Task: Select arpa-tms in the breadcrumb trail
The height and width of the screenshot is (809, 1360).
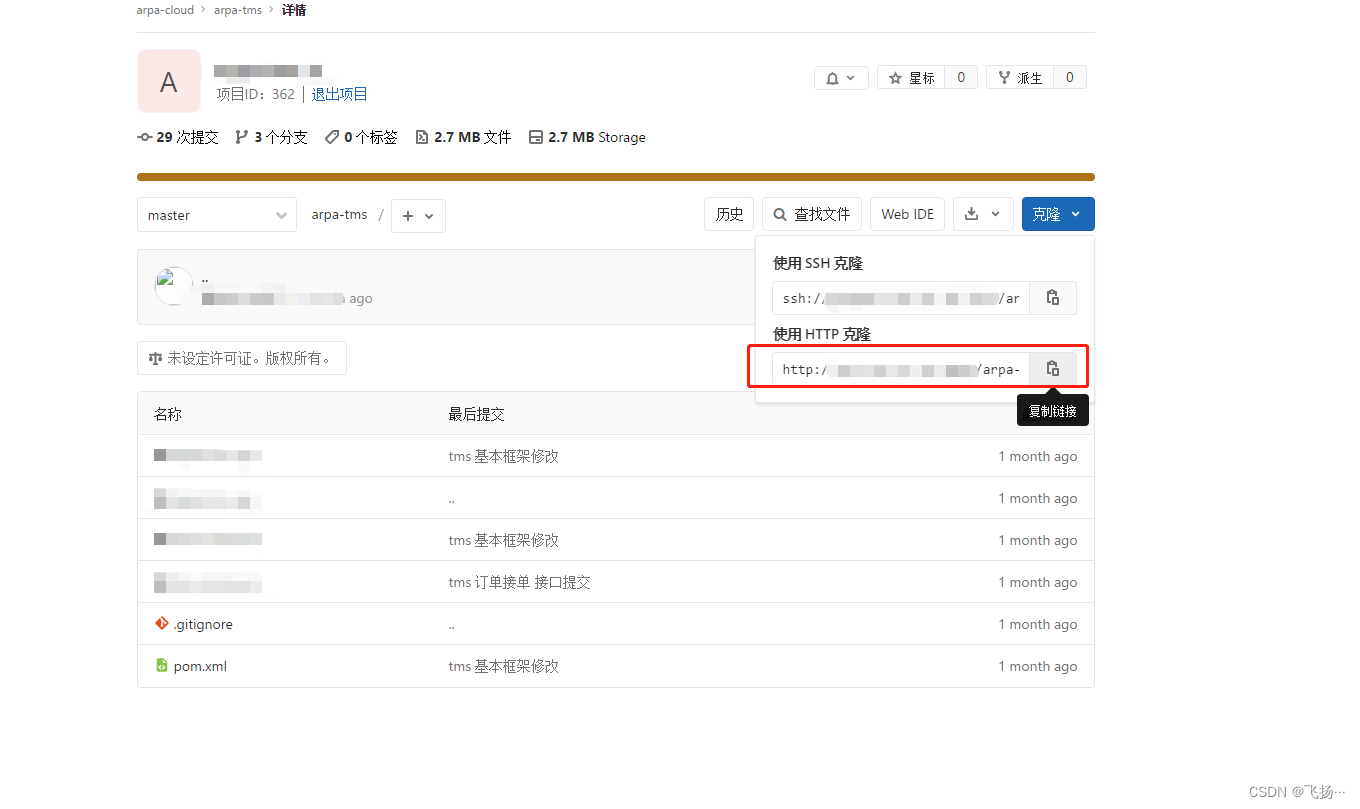Action: [237, 10]
